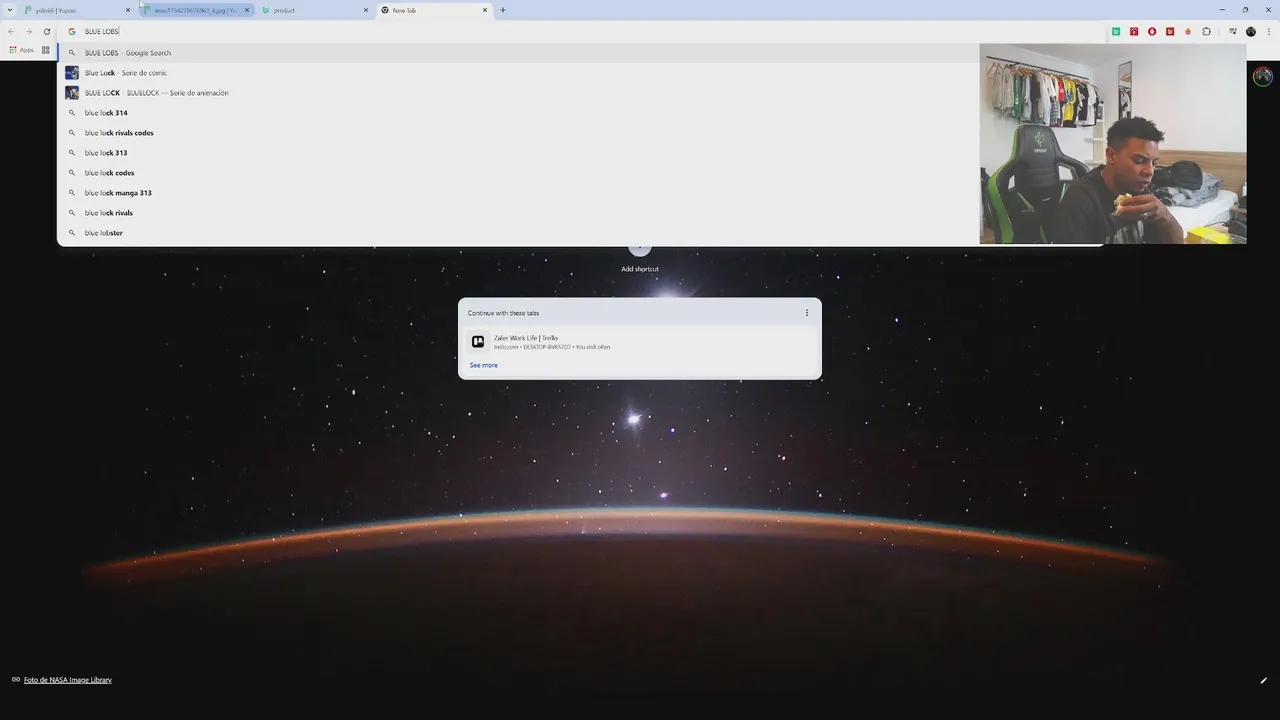The image size is (1280, 720).
Task: Open the Apps bookmark shortcut
Action: point(21,49)
